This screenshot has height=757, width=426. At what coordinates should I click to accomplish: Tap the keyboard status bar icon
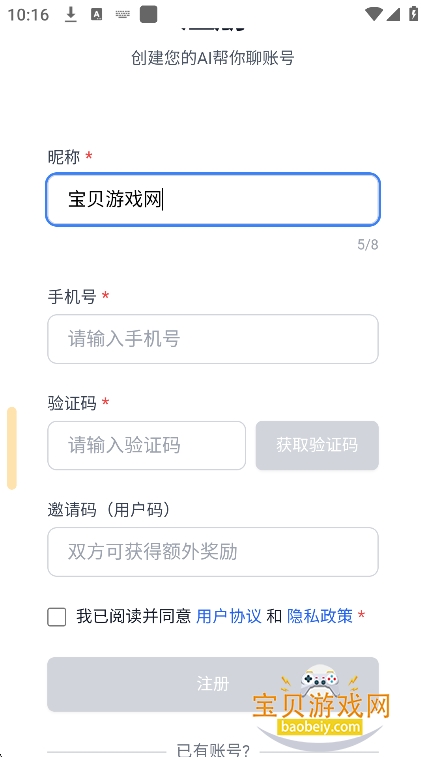[x=123, y=15]
